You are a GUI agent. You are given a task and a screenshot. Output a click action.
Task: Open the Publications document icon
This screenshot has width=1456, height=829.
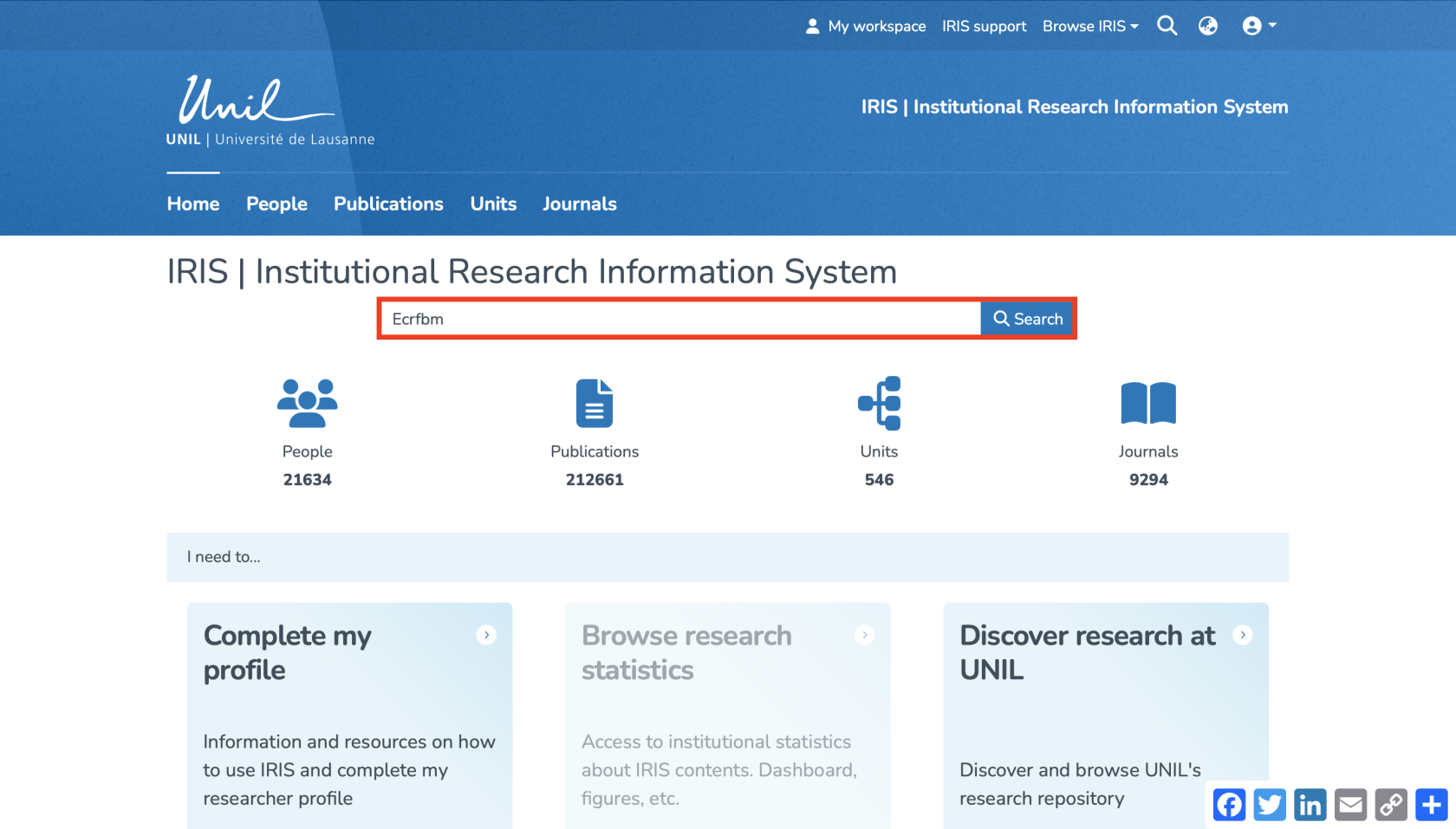595,404
